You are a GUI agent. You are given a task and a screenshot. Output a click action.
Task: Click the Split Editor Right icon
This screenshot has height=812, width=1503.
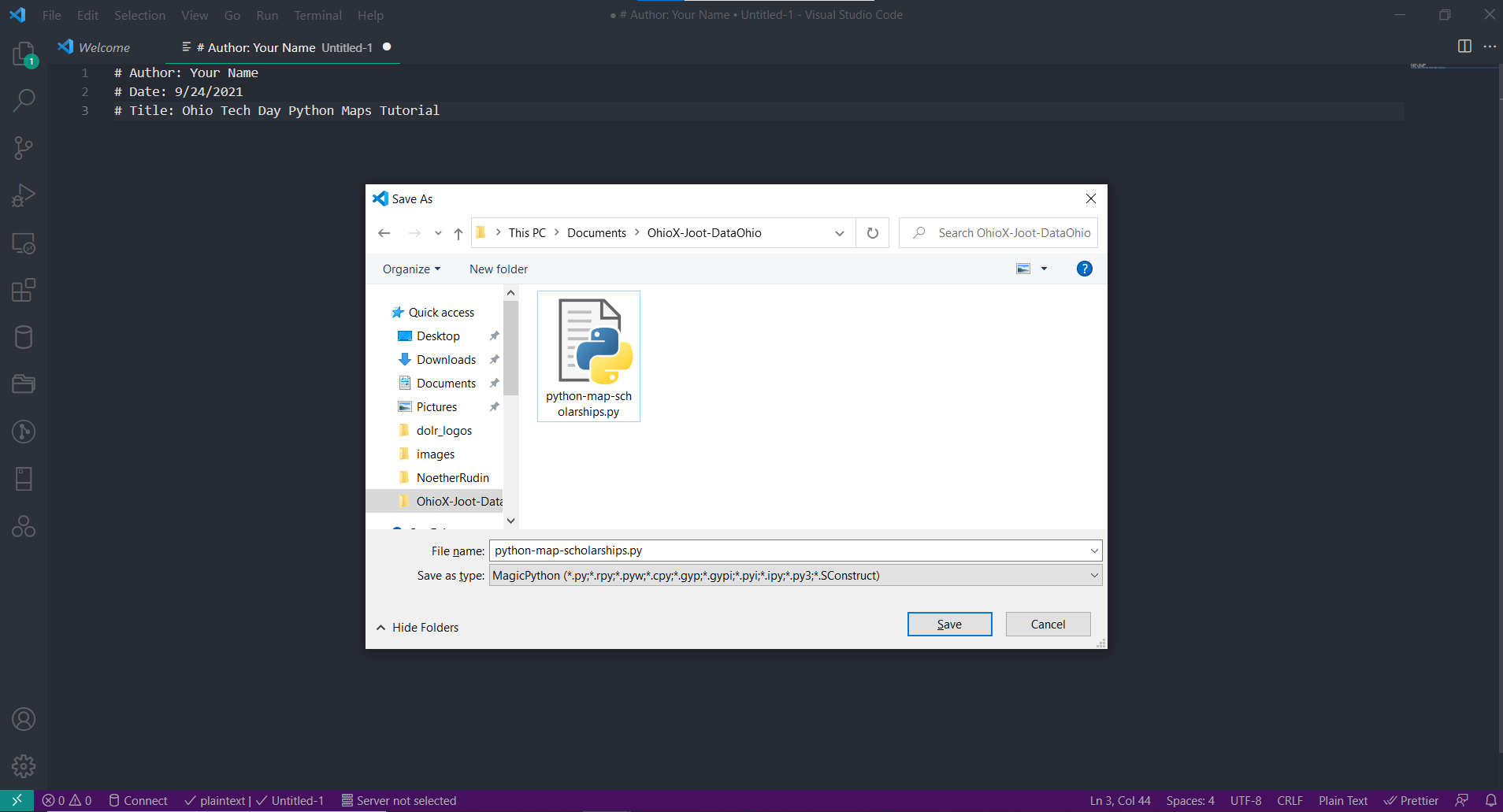(x=1464, y=46)
